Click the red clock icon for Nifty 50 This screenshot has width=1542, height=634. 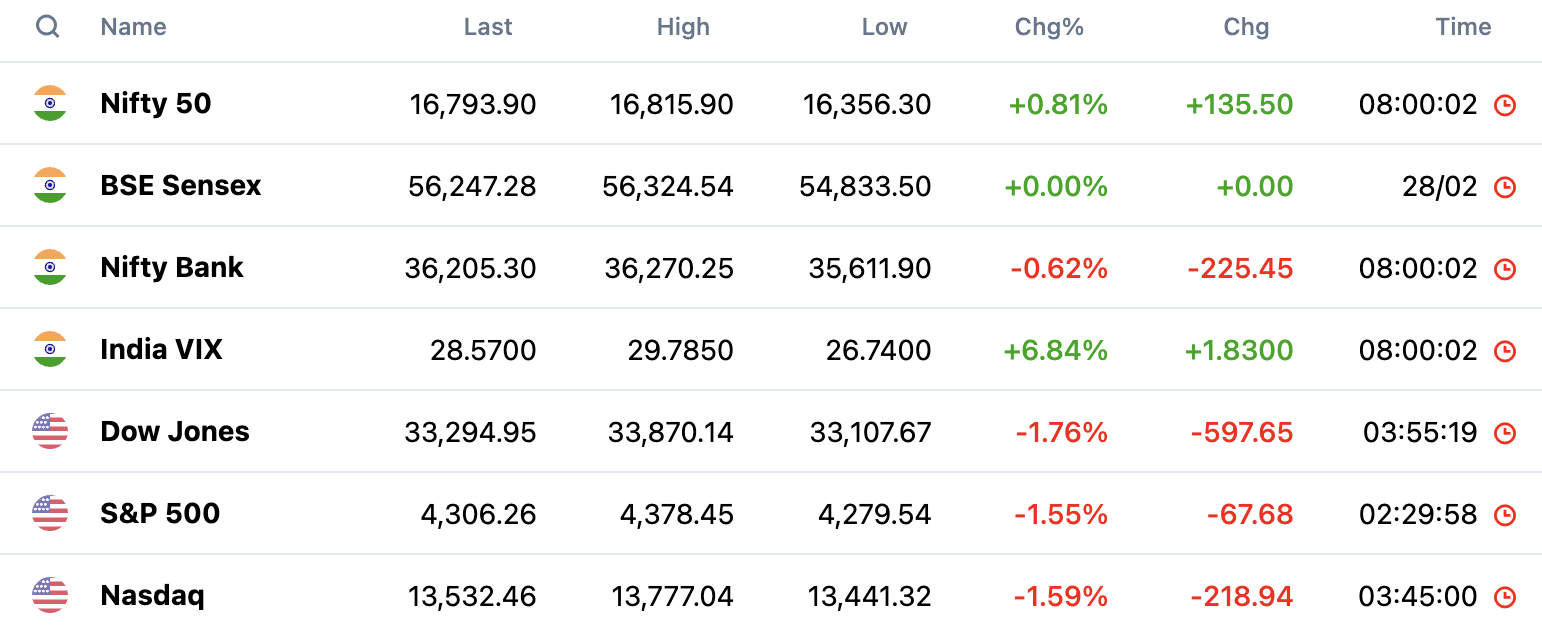pyautogui.click(x=1505, y=105)
